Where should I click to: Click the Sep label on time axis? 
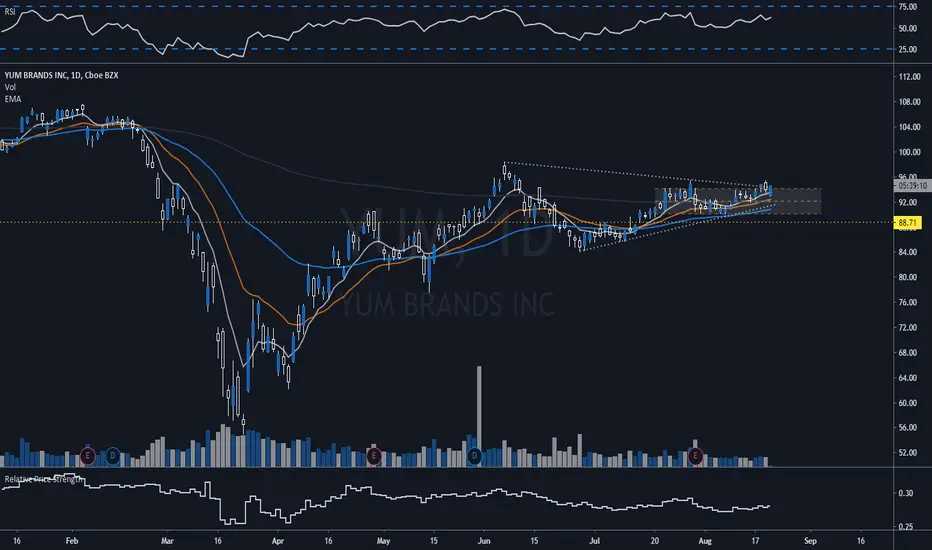point(810,541)
